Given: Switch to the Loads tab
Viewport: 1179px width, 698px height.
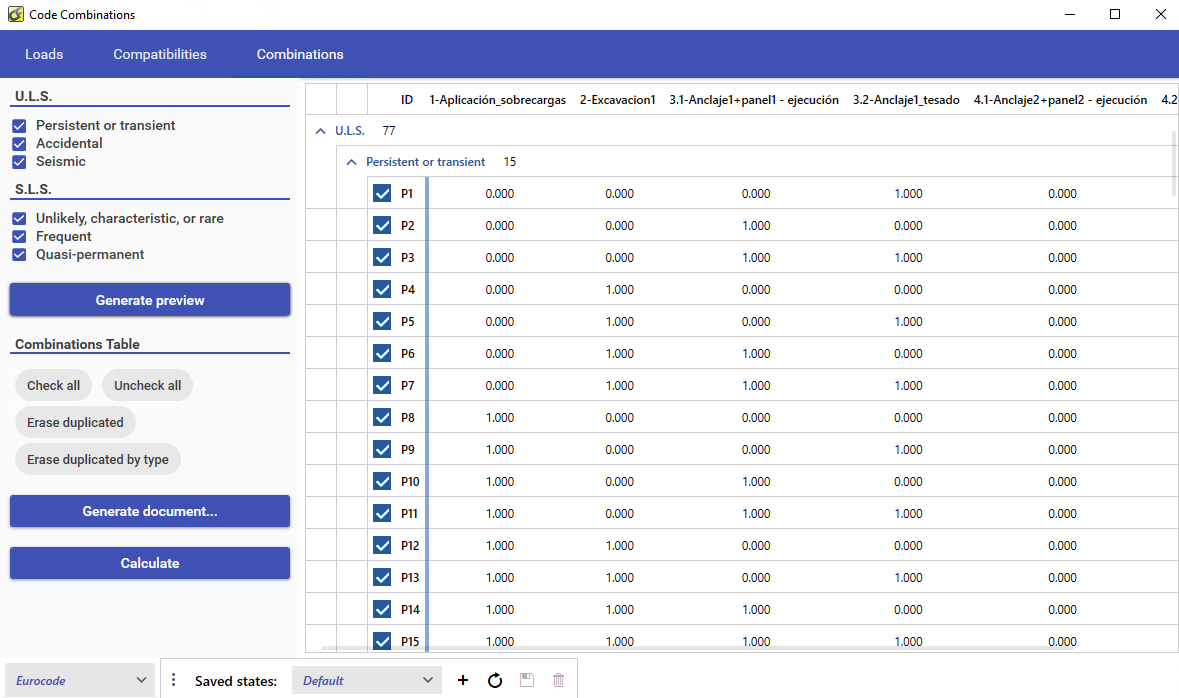Looking at the screenshot, I should (x=44, y=54).
